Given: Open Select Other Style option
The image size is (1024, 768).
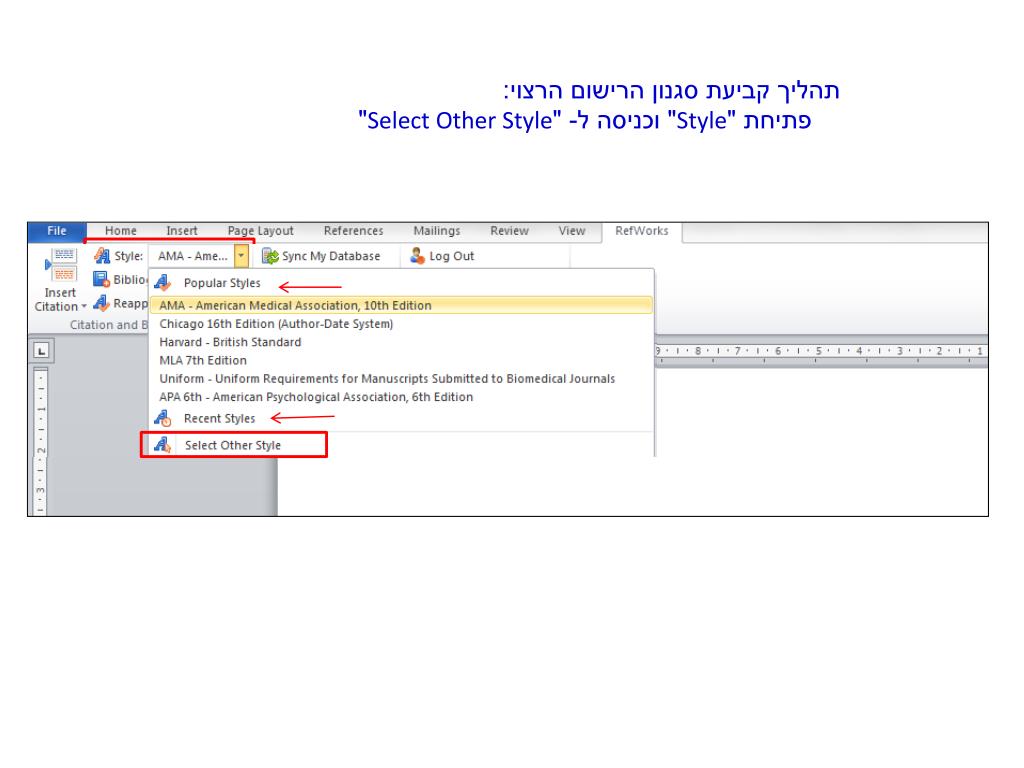Looking at the screenshot, I should (233, 445).
